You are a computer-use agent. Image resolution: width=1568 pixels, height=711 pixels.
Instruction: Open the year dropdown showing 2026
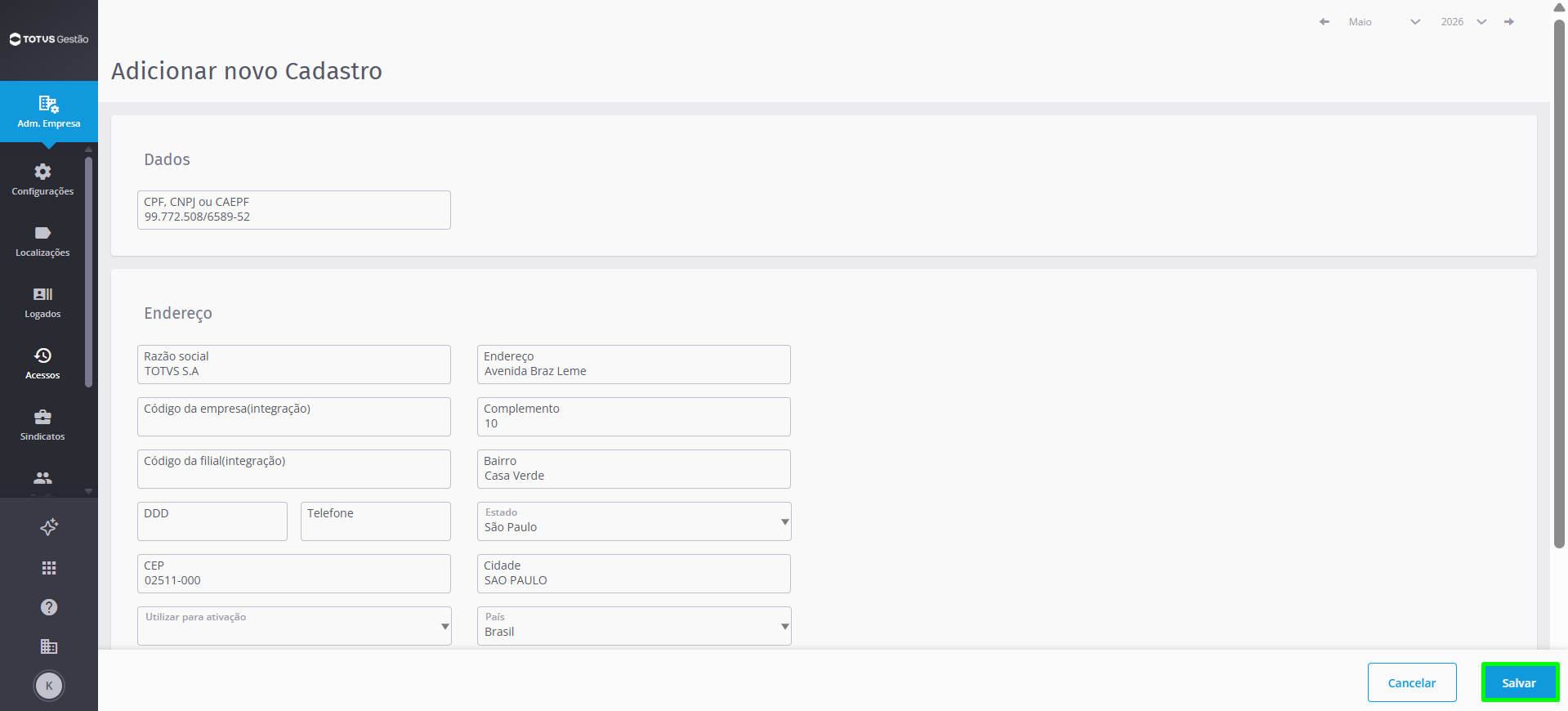[x=1463, y=22]
